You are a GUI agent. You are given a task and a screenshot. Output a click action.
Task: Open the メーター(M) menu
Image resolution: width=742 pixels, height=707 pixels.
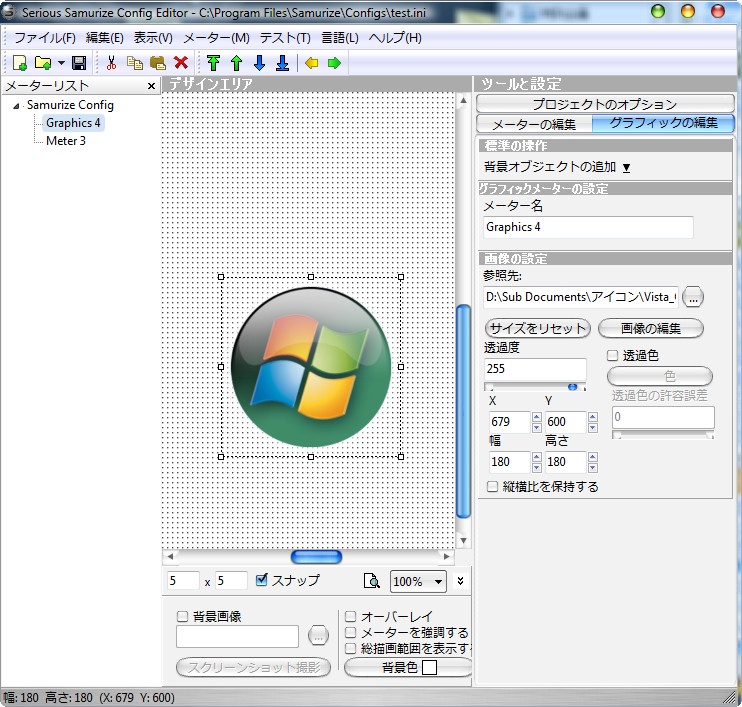(x=216, y=38)
